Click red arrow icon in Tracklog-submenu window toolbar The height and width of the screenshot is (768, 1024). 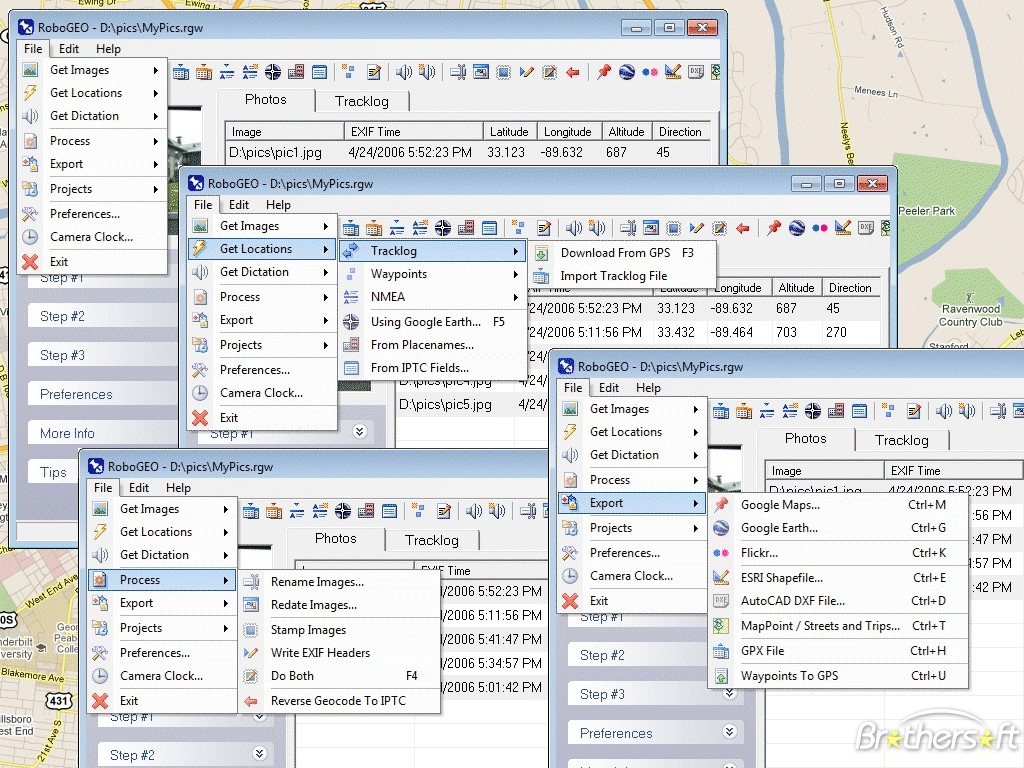[743, 228]
